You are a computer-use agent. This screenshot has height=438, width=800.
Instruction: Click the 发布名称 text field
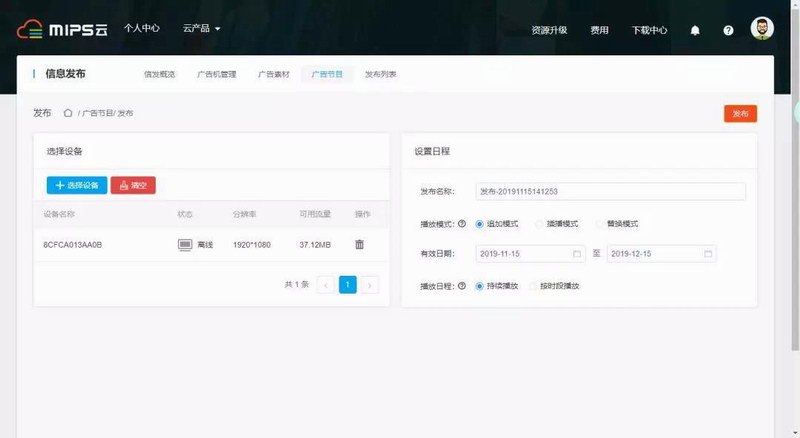pos(610,192)
